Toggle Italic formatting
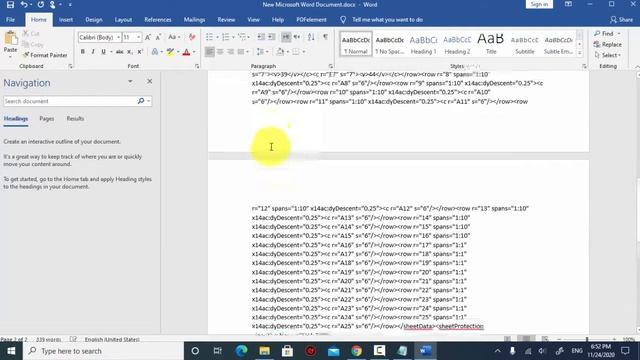The width and height of the screenshot is (640, 360). 93,52
